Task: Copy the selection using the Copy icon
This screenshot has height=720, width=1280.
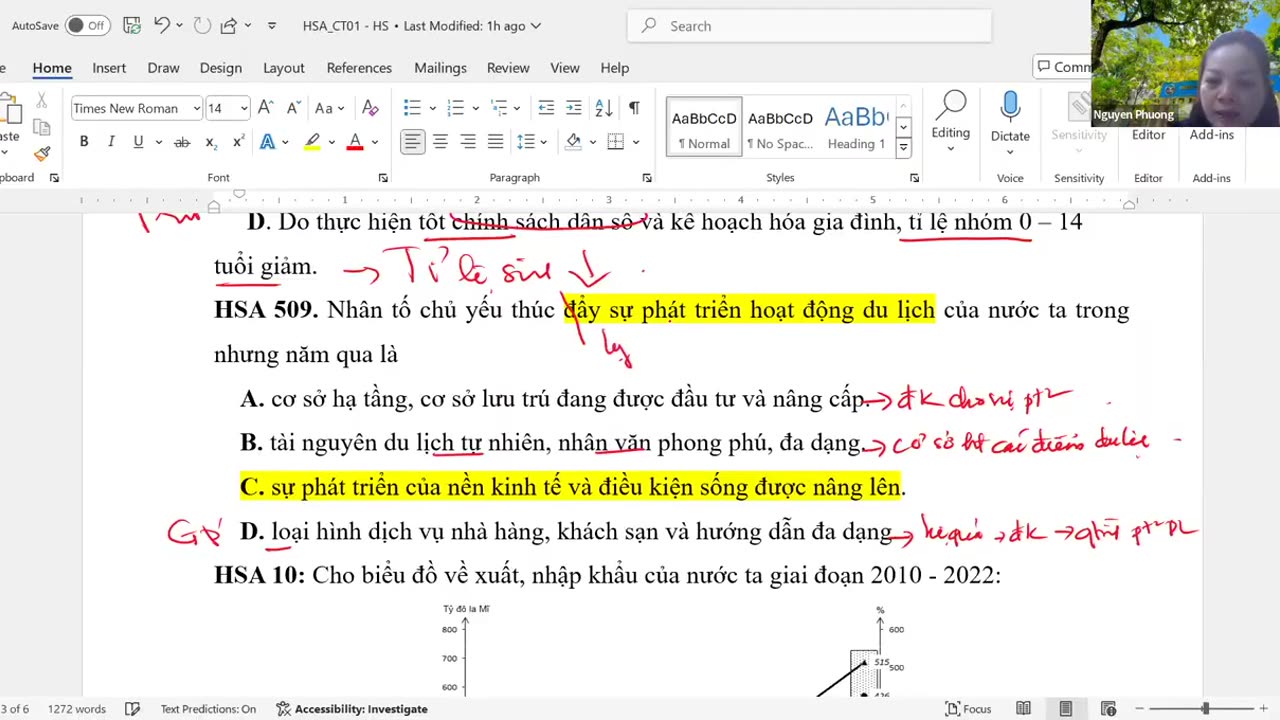Action: [41, 127]
